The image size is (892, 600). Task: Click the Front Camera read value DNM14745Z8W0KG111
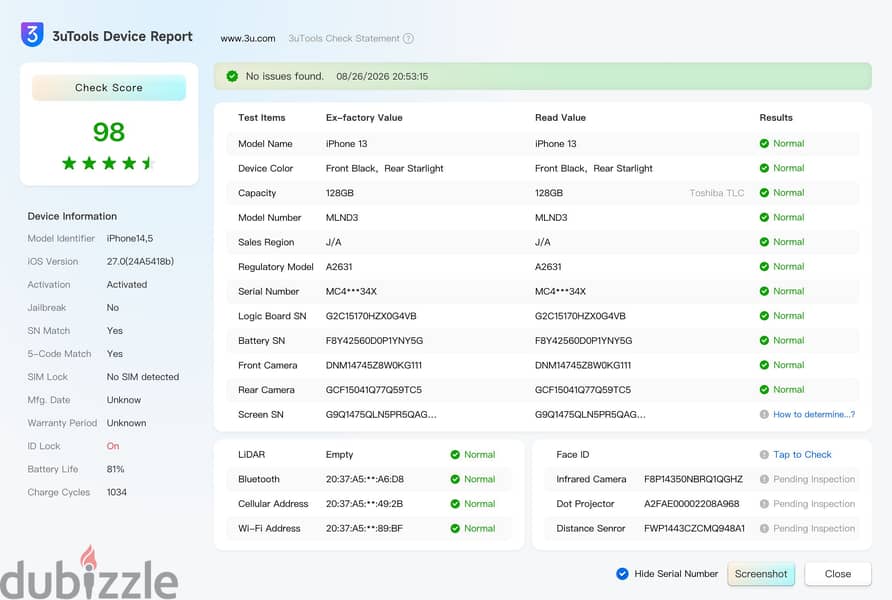[583, 365]
